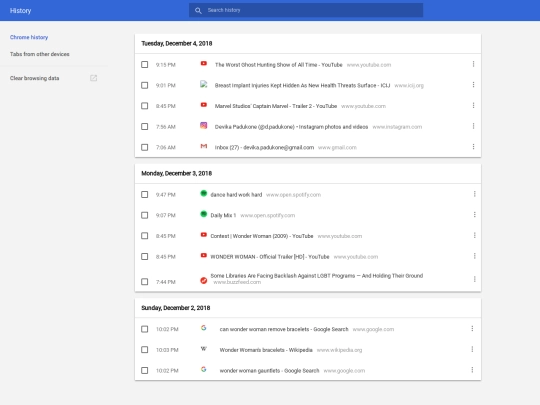Open can wonder woman remove bracelets search link
The height and width of the screenshot is (405, 540).
[x=284, y=330]
